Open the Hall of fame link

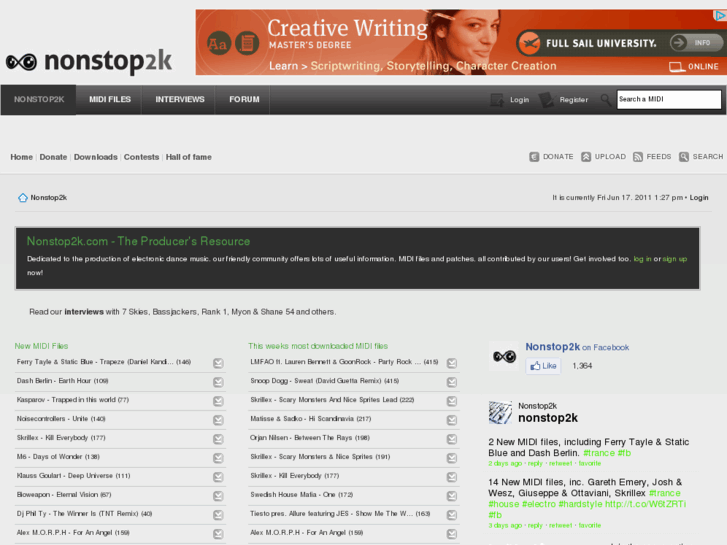[189, 157]
